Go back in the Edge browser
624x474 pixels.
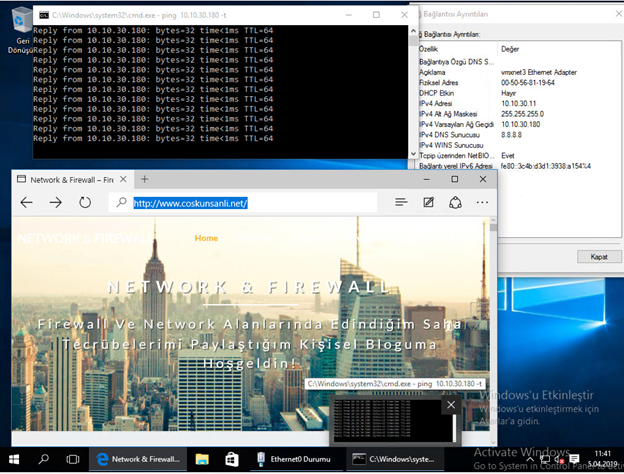(26, 203)
